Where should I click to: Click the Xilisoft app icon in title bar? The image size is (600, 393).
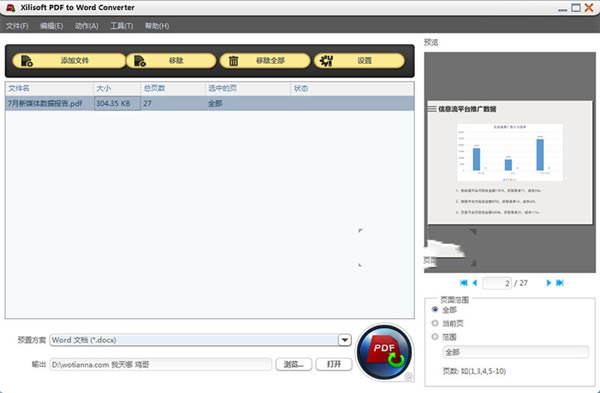(11, 8)
